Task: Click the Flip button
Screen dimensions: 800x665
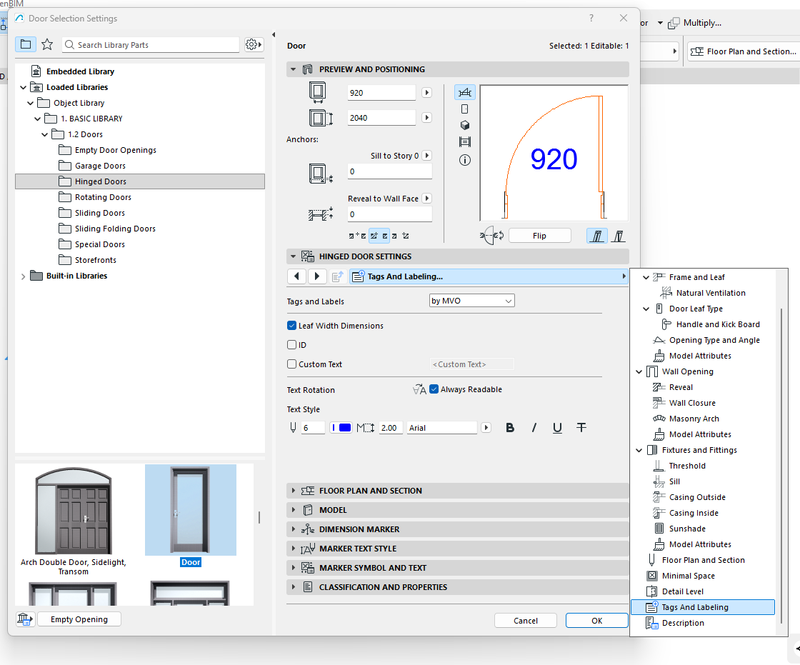Action: 539,236
